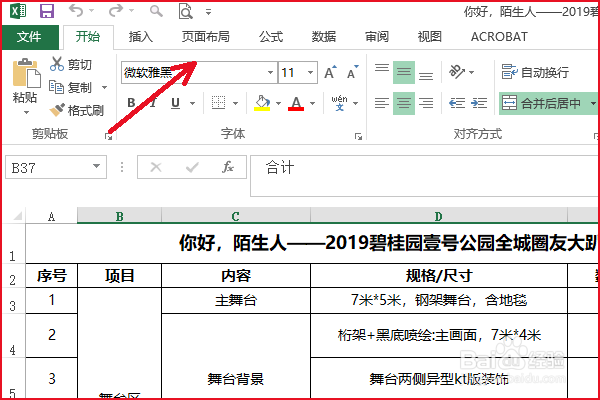Expand the 粘贴 paste options arrow
Screen dimensions: 600x400
(26, 112)
